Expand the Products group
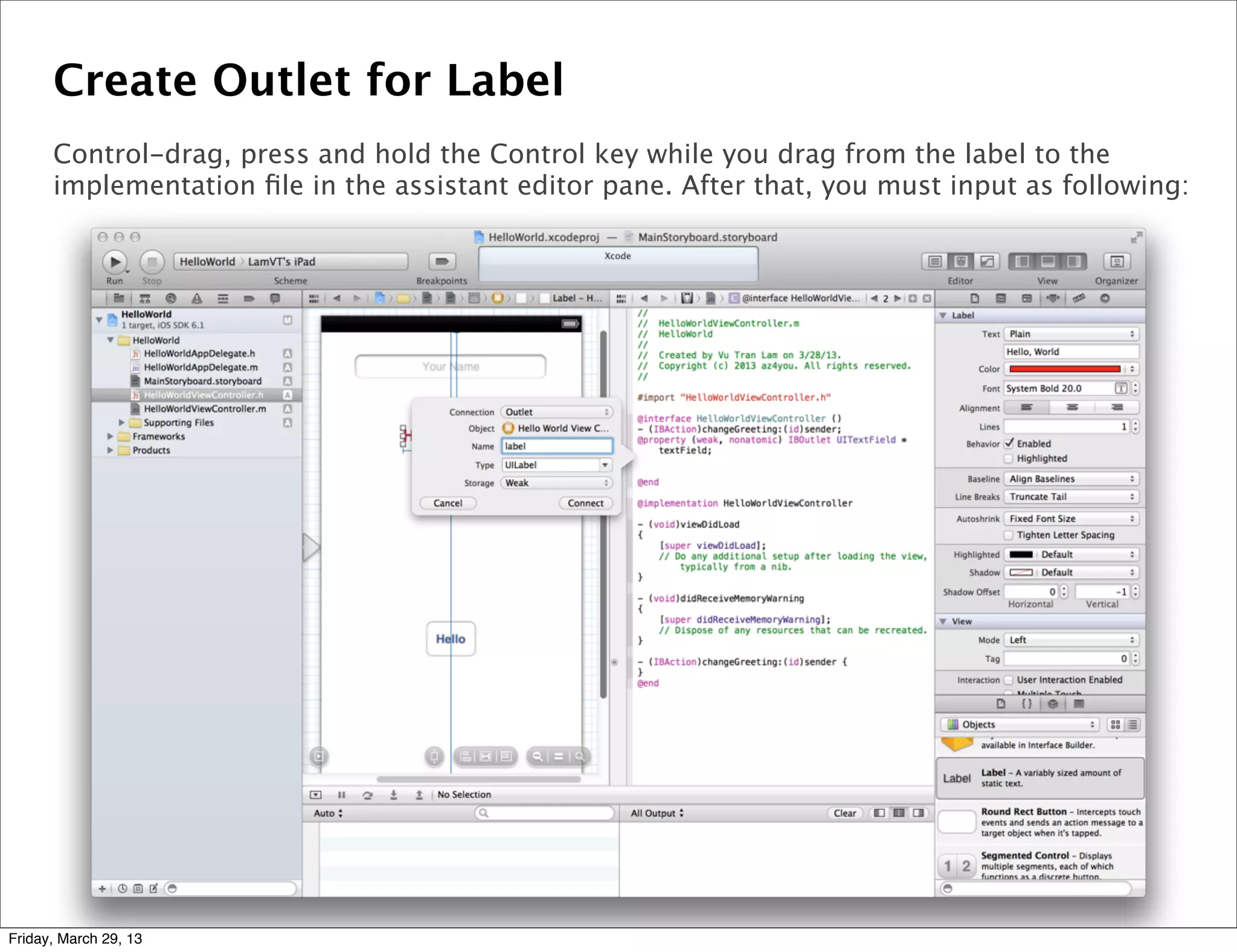This screenshot has width=1237, height=952. [110, 450]
